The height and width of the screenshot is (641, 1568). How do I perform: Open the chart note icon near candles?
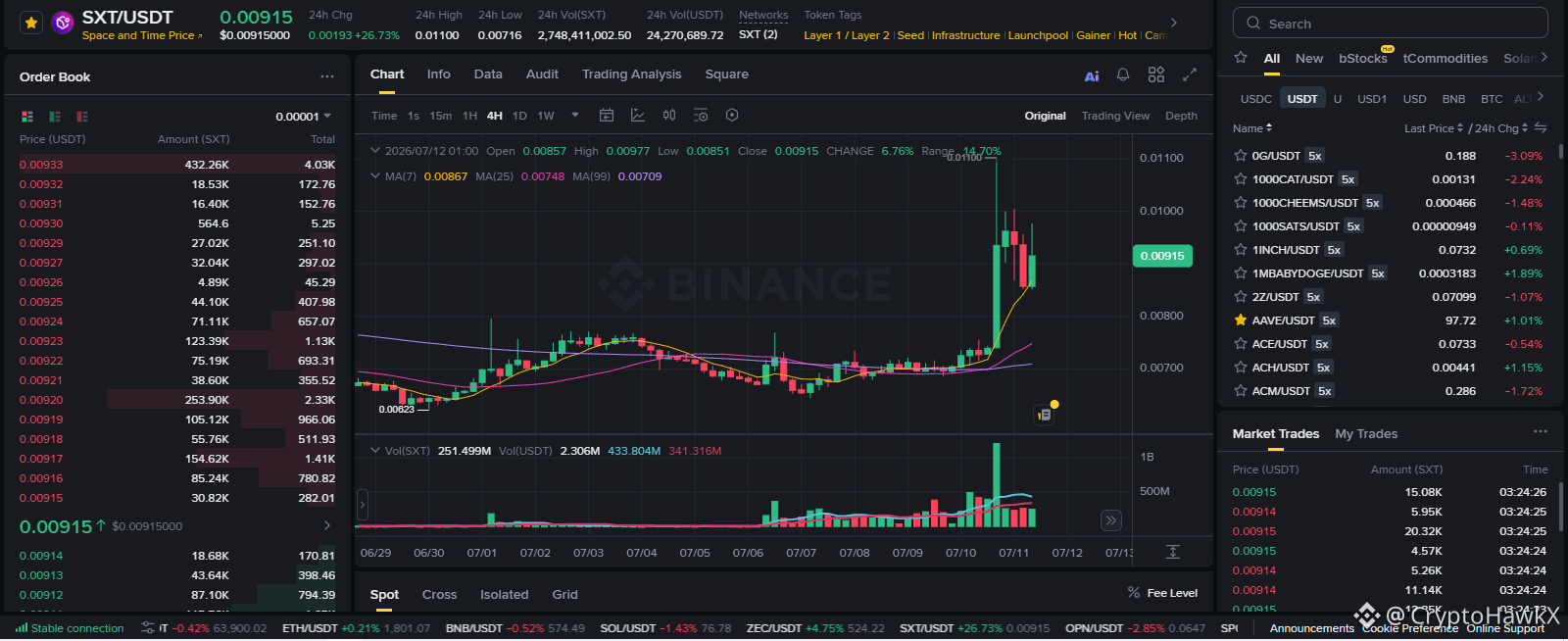click(x=1045, y=415)
